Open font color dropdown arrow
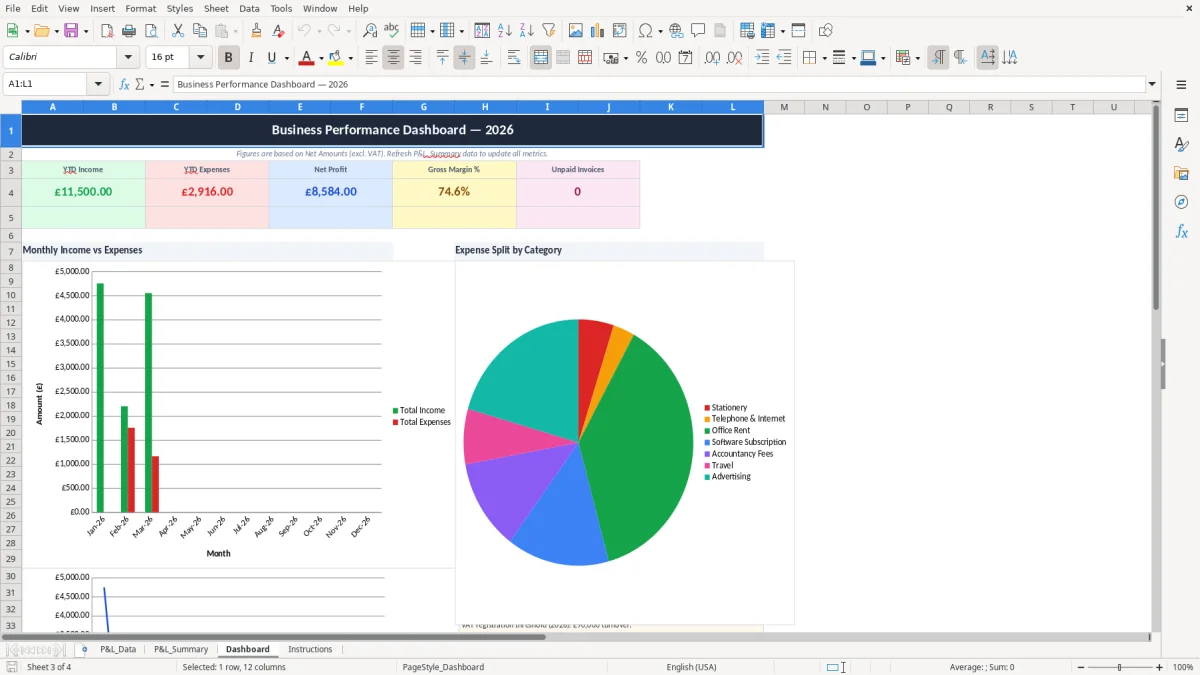The width and height of the screenshot is (1200, 675). pos(320,58)
